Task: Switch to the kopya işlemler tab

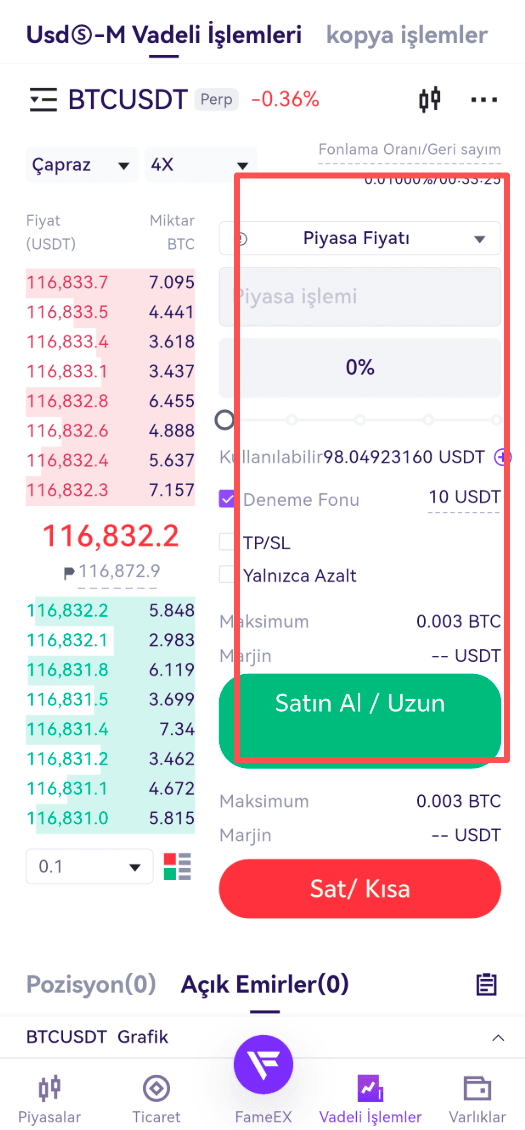Action: [x=407, y=34]
